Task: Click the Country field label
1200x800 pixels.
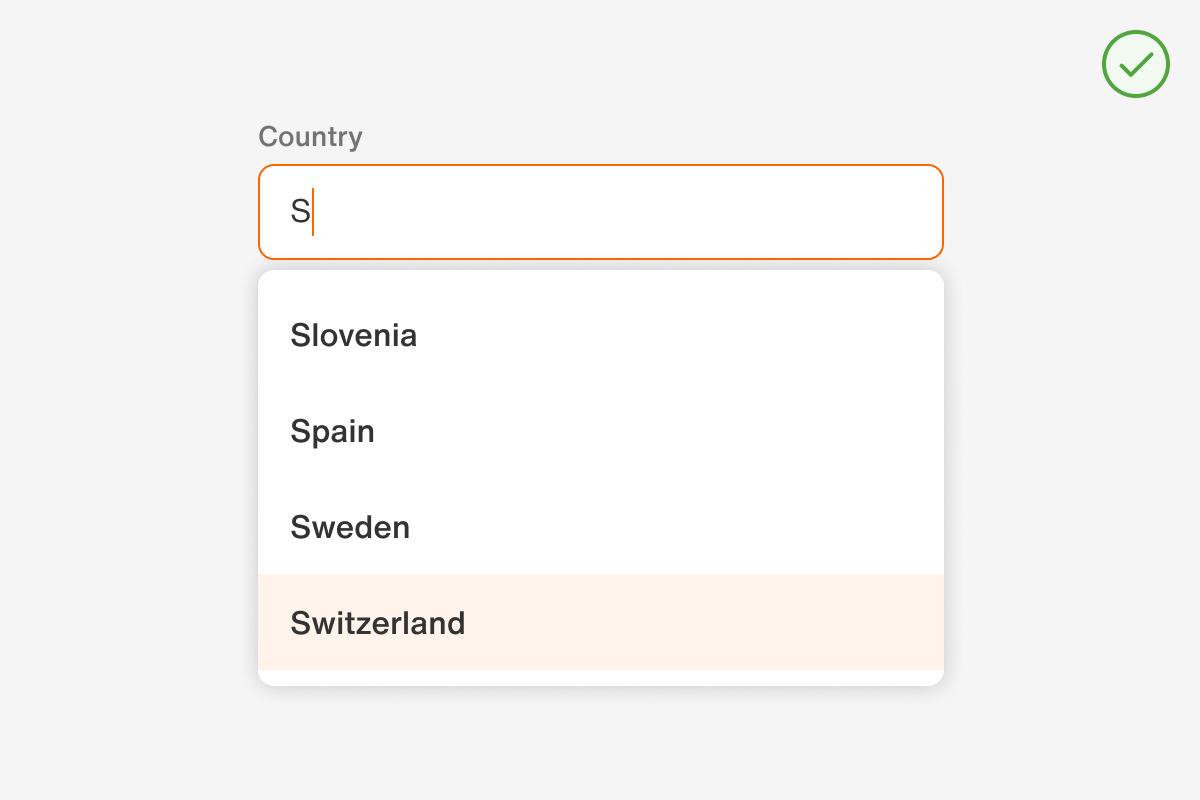Action: (310, 137)
